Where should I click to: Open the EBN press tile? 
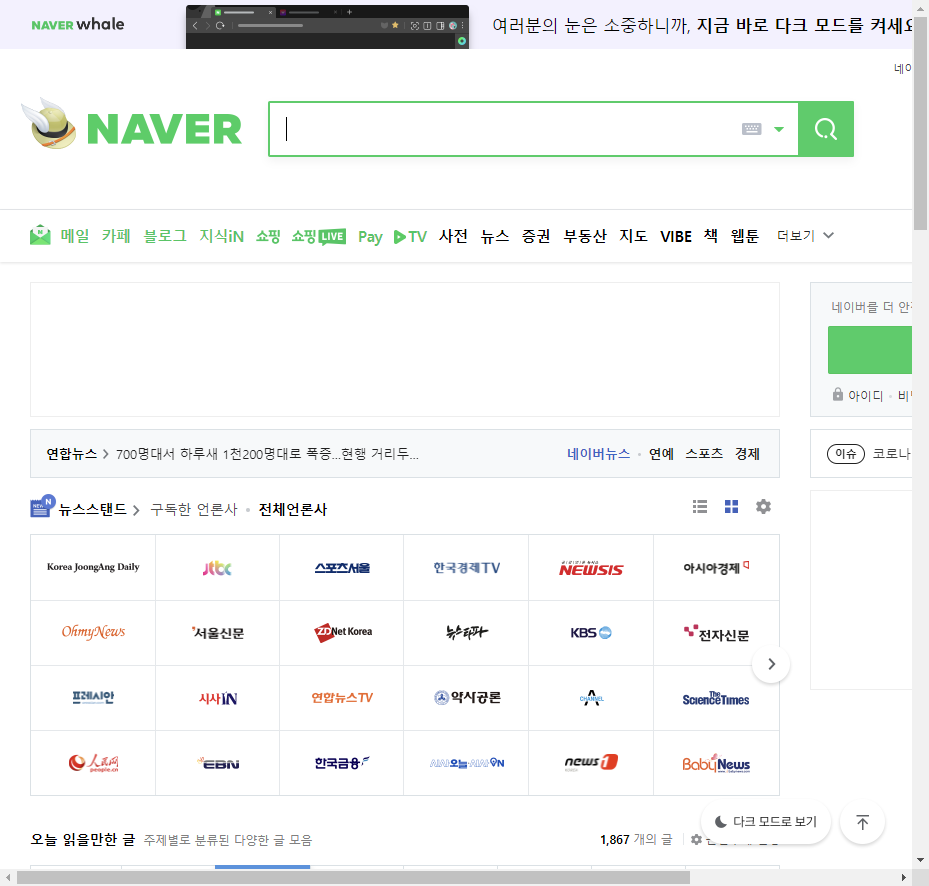tap(217, 763)
